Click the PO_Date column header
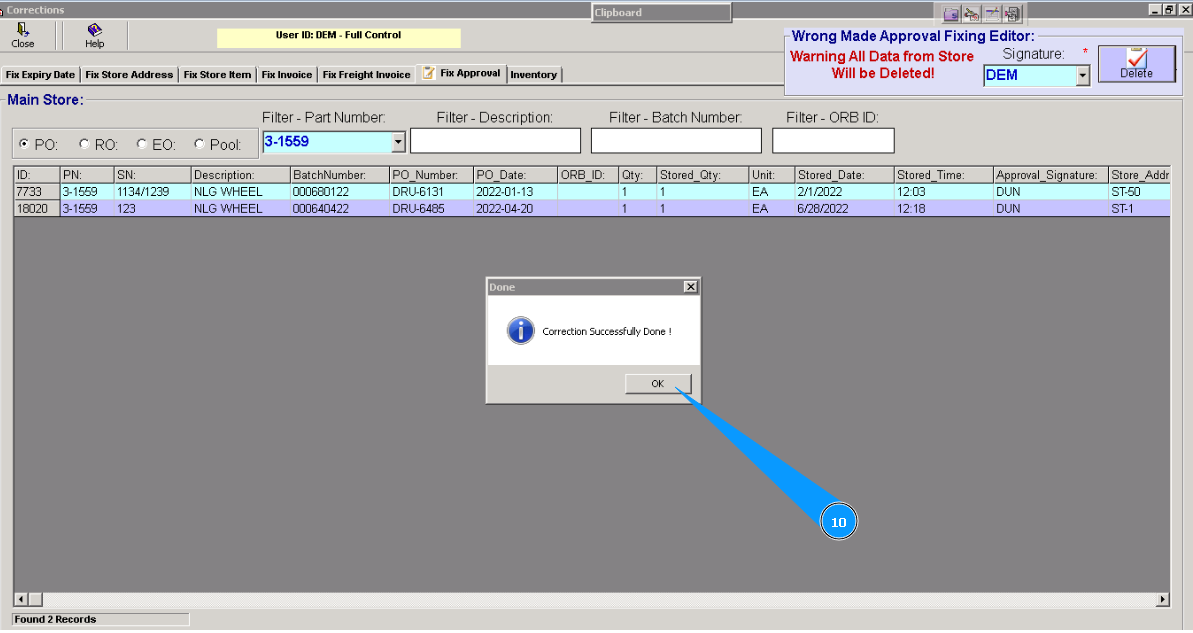Screen dimensions: 1193x633 point(515,175)
